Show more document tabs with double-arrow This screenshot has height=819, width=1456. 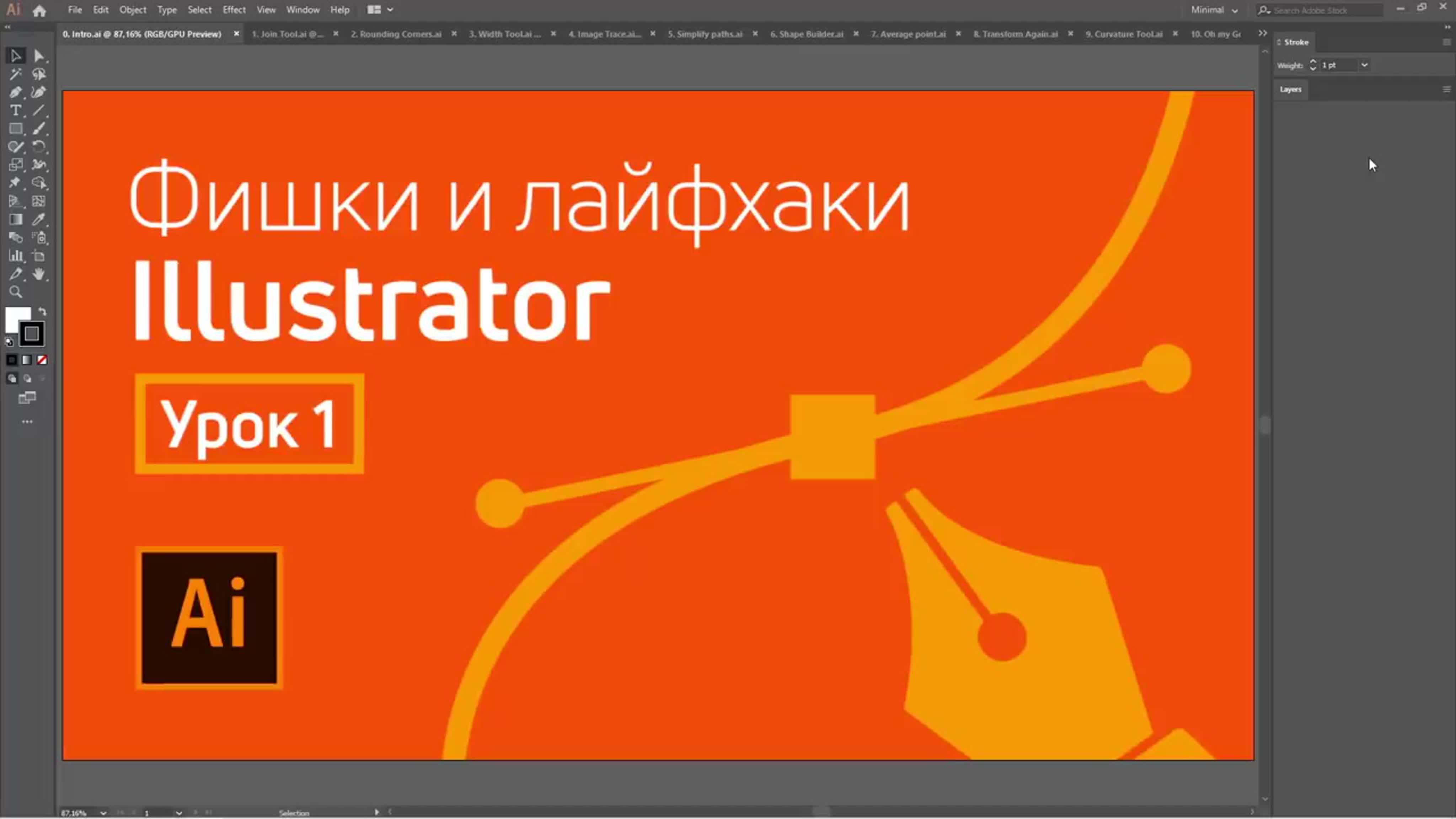point(1262,33)
